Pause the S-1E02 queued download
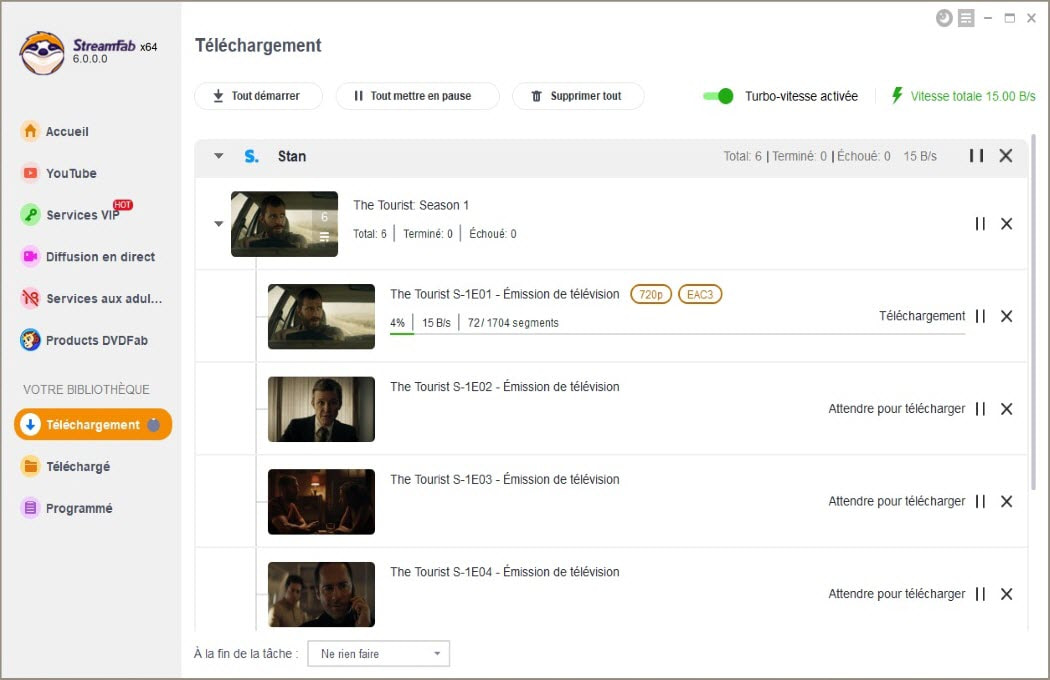This screenshot has width=1050, height=680. [x=980, y=409]
